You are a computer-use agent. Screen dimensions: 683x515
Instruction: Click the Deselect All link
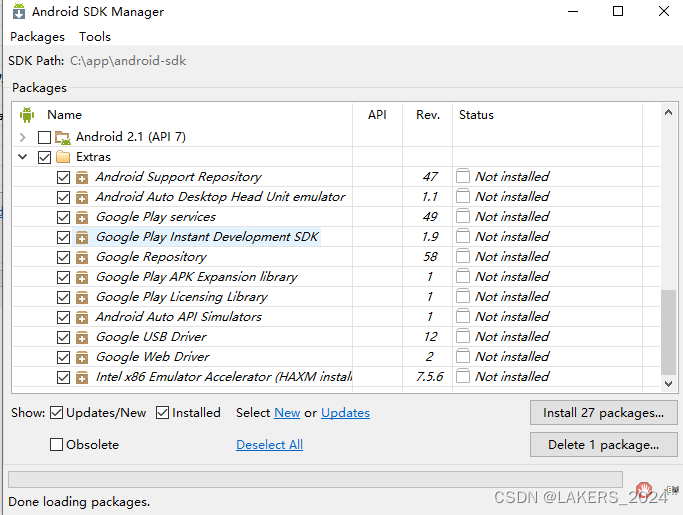(x=269, y=445)
